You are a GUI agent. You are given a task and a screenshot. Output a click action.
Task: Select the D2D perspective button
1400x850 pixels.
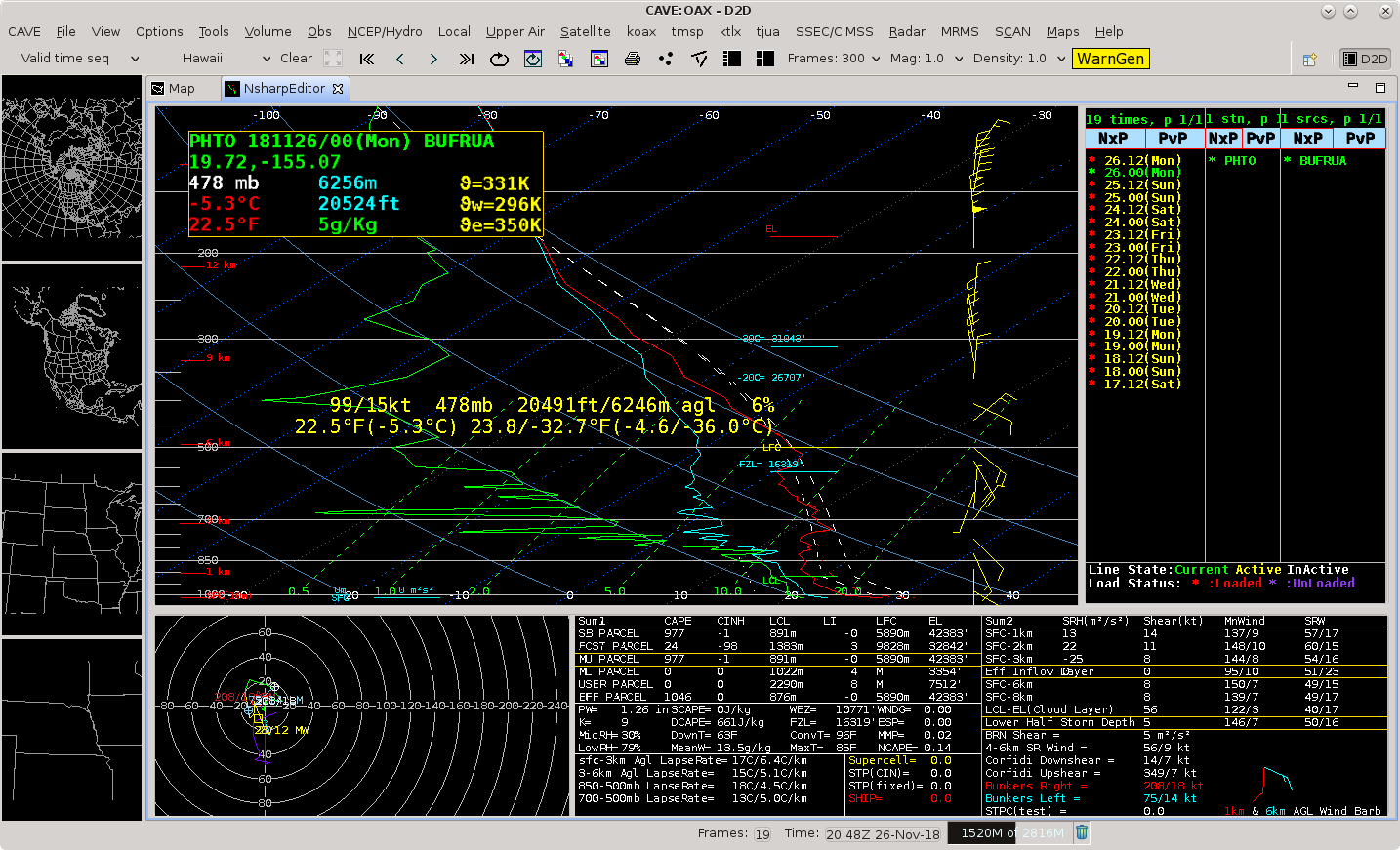tap(1365, 59)
